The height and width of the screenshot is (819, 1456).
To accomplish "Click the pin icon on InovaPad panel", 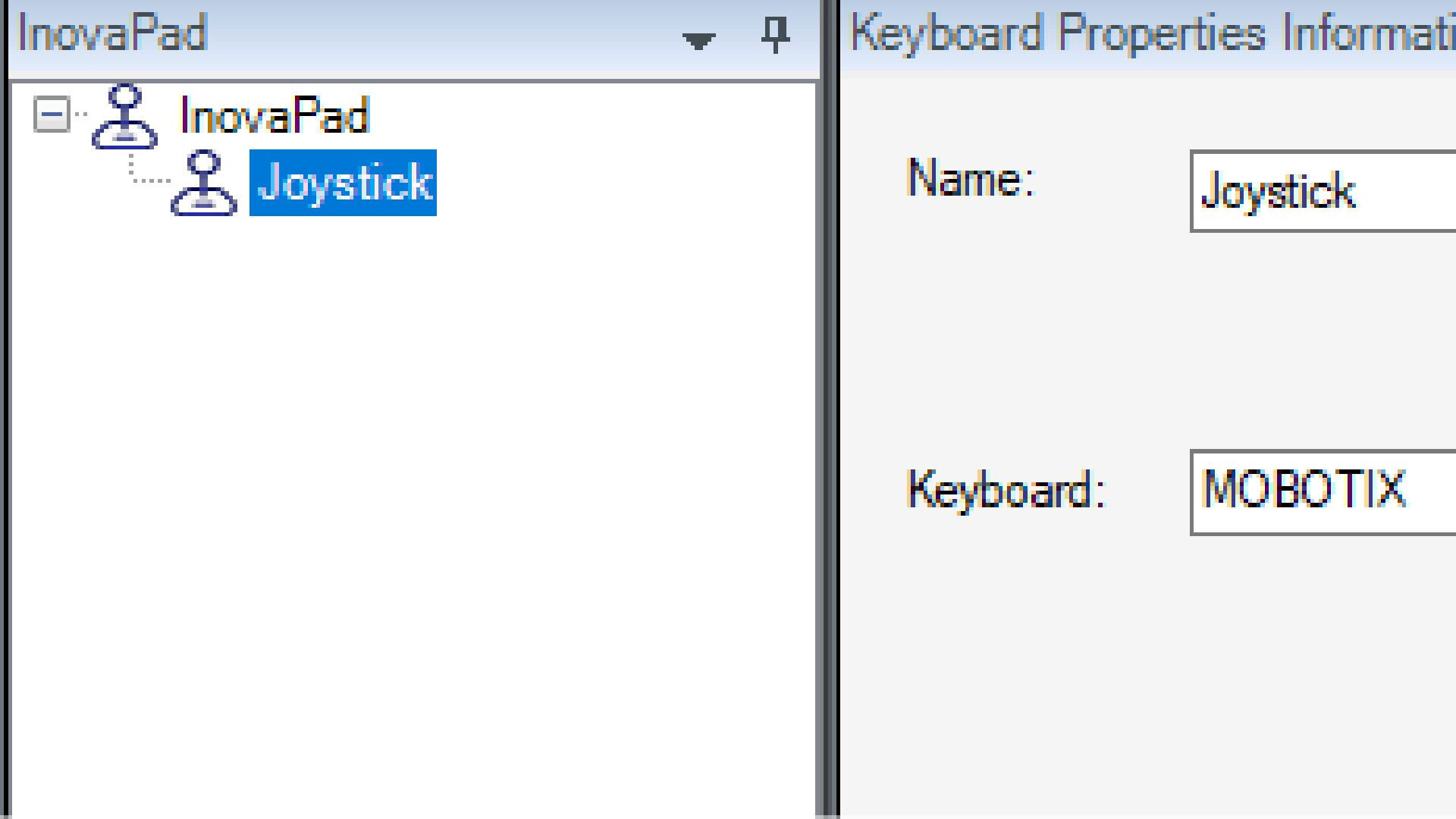I will click(774, 35).
